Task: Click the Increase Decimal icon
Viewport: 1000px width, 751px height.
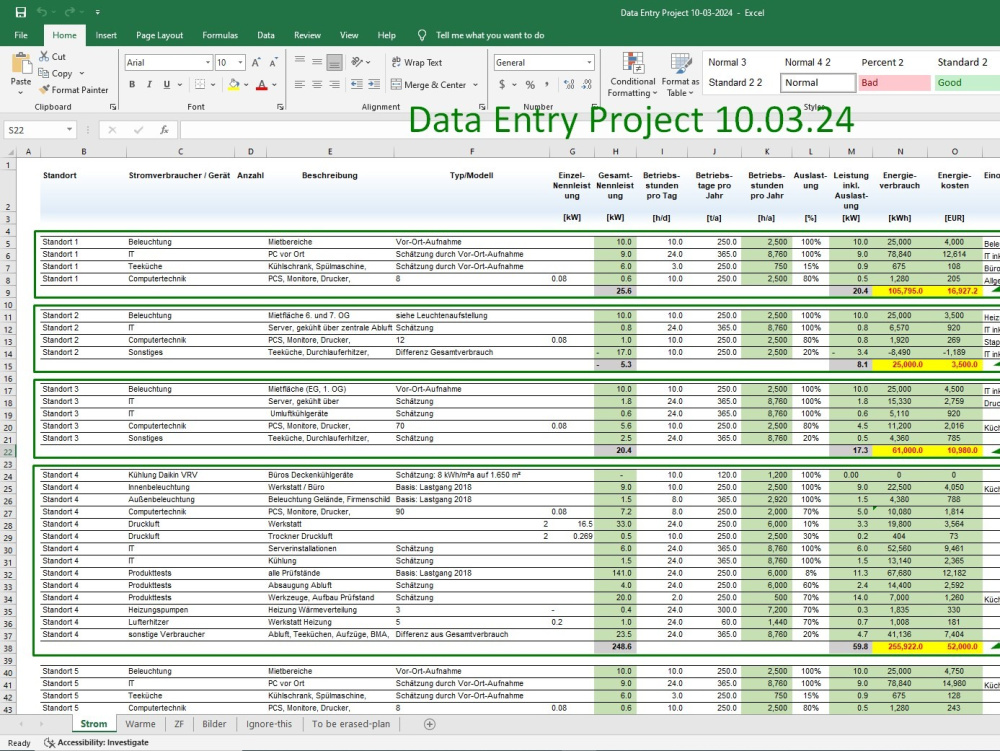Action: pos(569,84)
